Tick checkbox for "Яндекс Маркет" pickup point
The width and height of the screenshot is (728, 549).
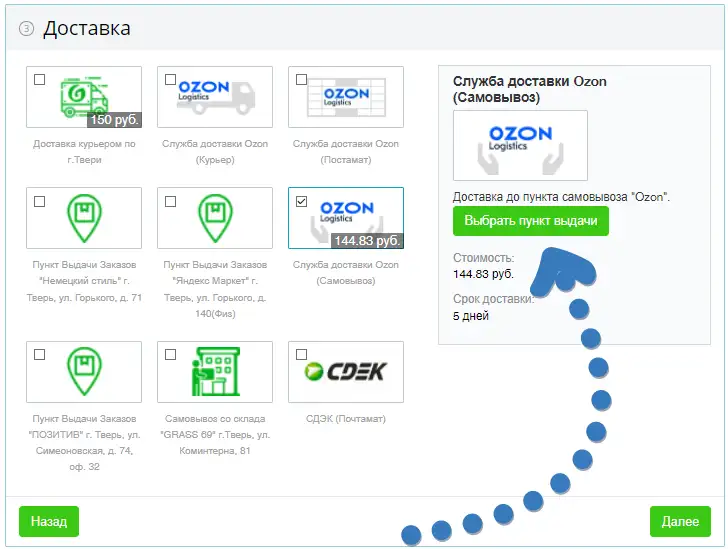click(x=171, y=201)
